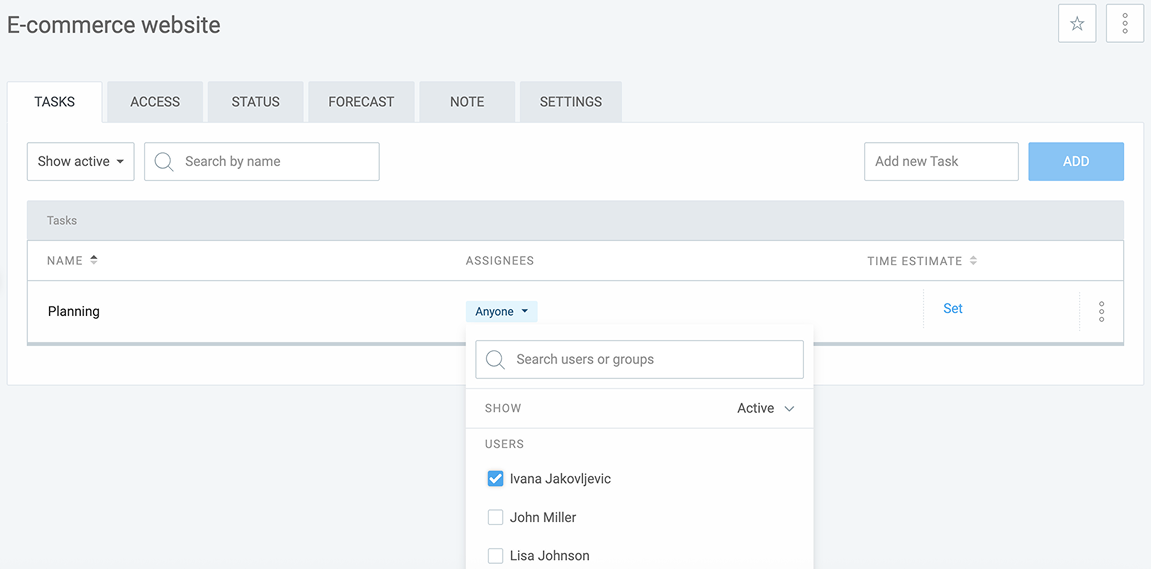Viewport: 1151px width, 569px height.
Task: Open the project three-dot options menu
Action: coord(1125,24)
